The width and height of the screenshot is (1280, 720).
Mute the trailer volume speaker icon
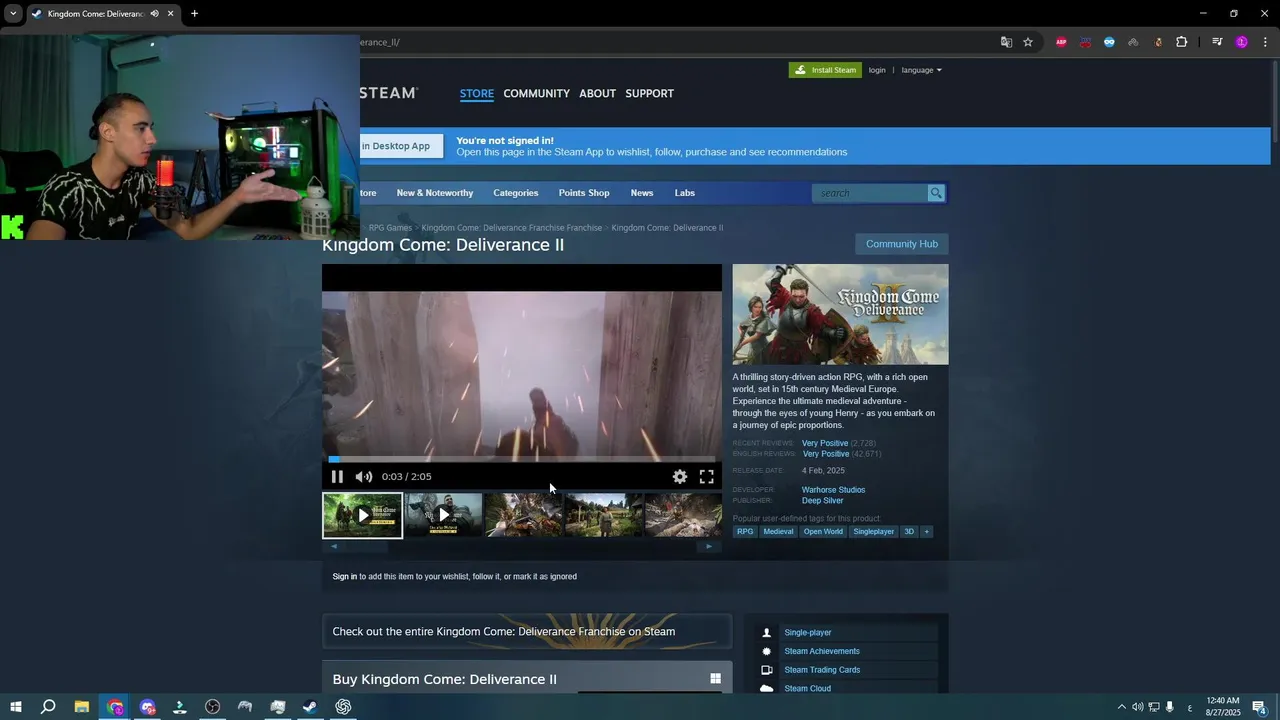[364, 477]
